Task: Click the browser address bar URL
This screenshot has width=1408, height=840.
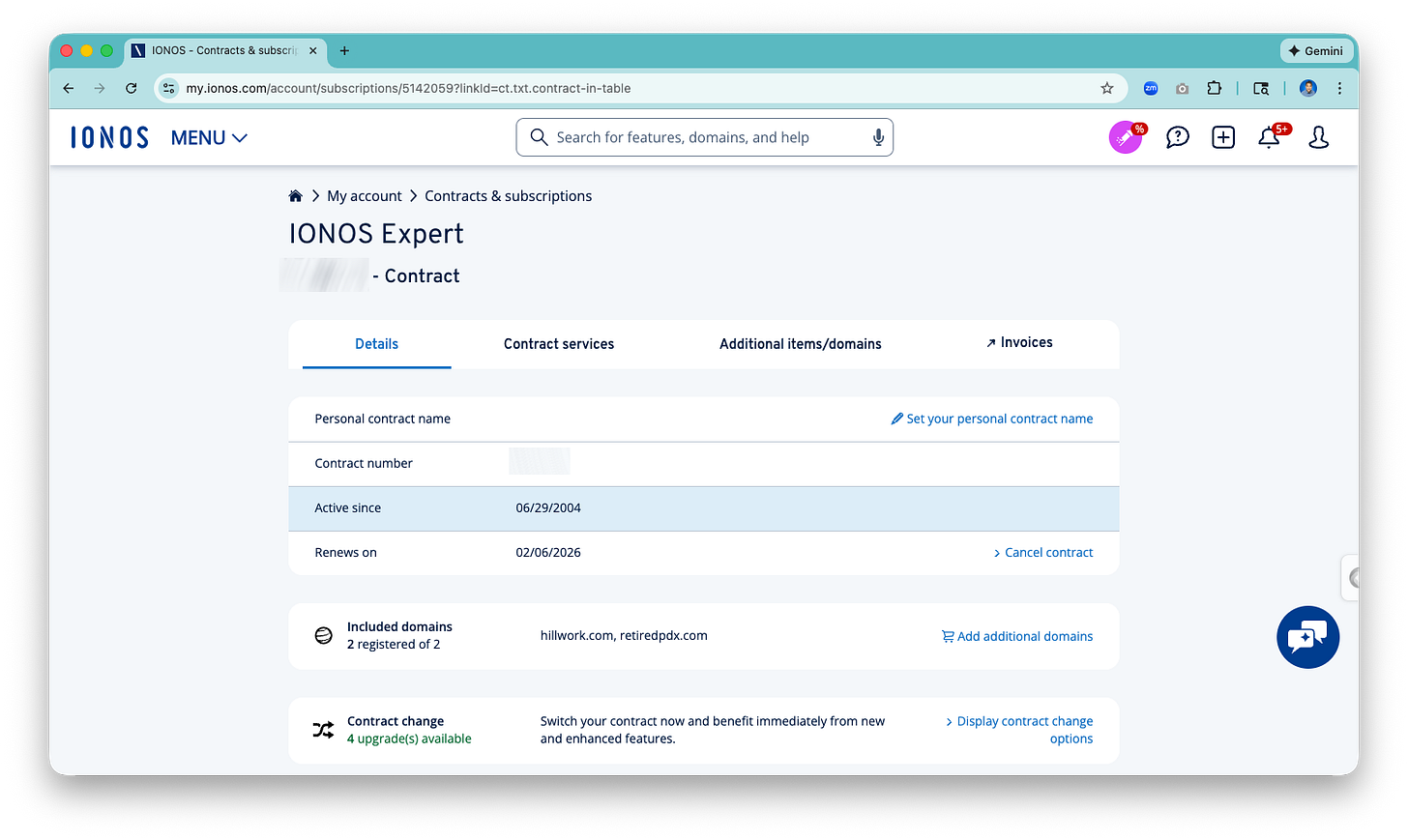Action: [408, 88]
